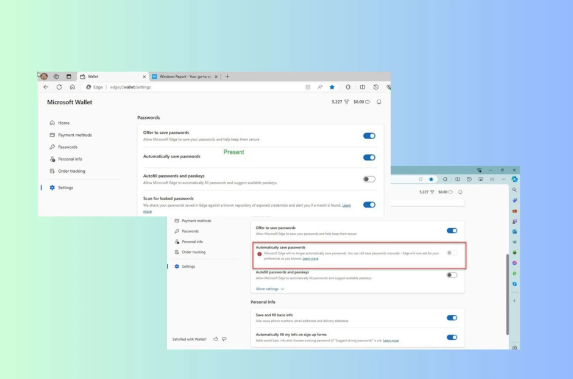Go to Home page via toolbar house icon

[x=72, y=87]
